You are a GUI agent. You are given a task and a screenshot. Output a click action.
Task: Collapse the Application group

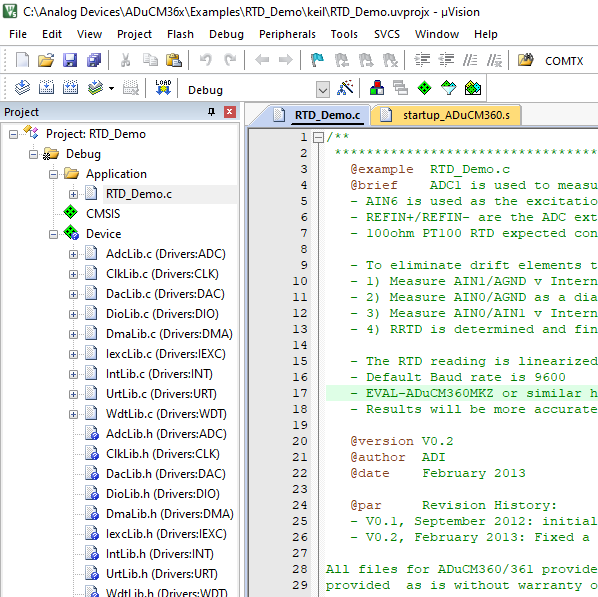[53, 174]
